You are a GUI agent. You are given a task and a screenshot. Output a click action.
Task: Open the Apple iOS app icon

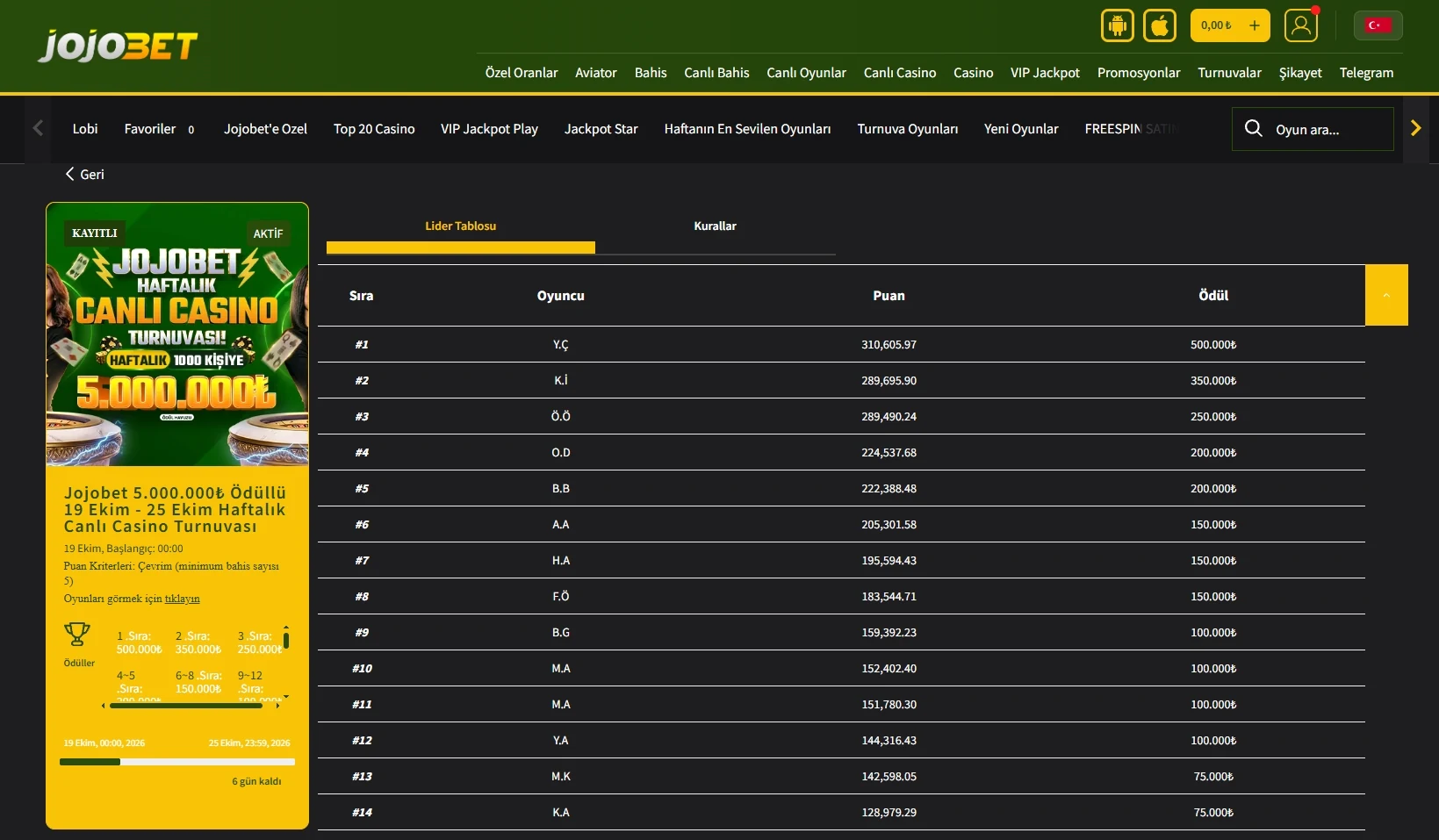pos(1160,25)
